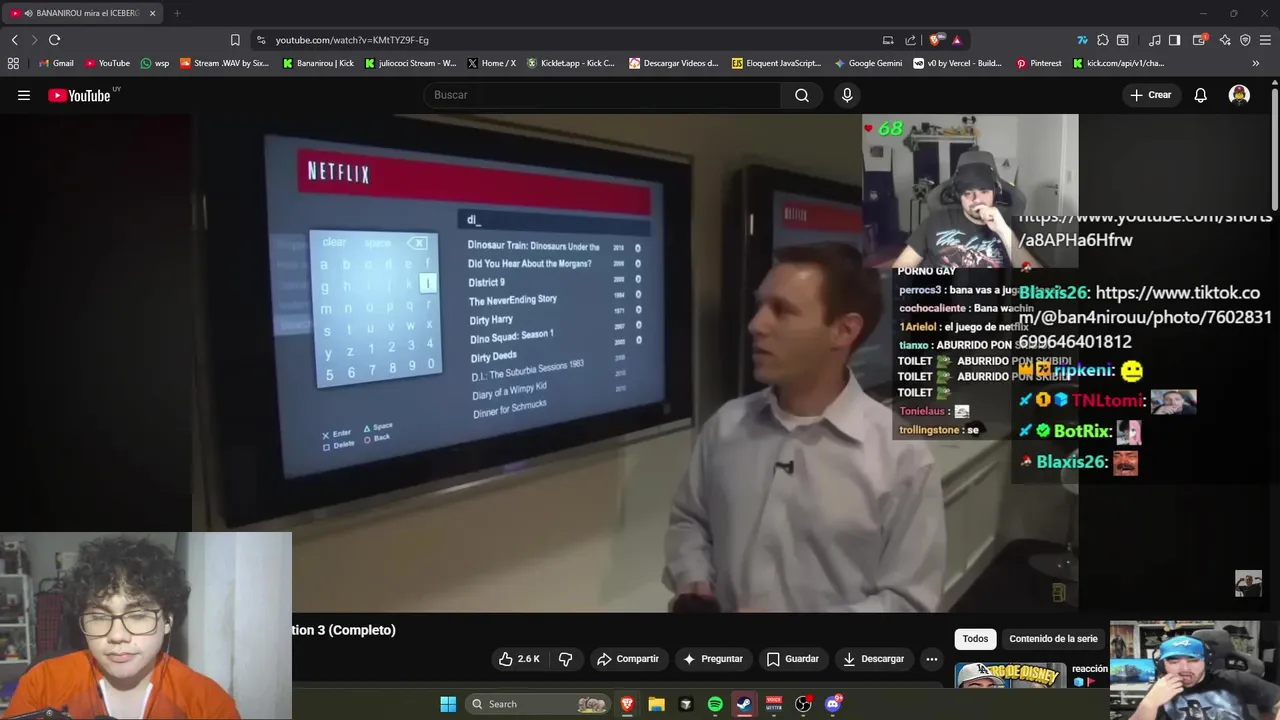Open the new tab plus button
Image resolution: width=1280 pixels, height=720 pixels.
(177, 13)
